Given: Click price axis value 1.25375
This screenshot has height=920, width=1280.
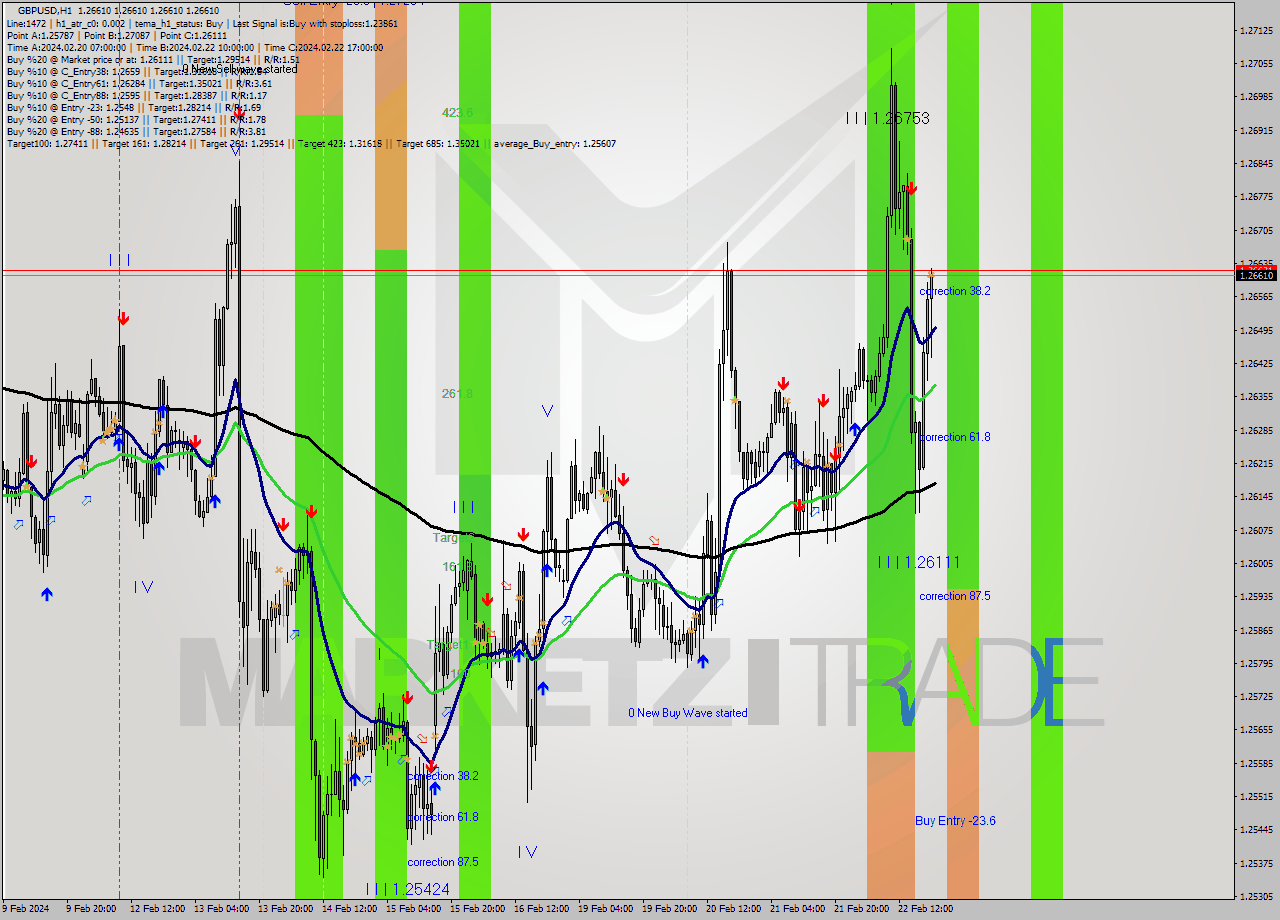Looking at the screenshot, I should click(x=1255, y=863).
